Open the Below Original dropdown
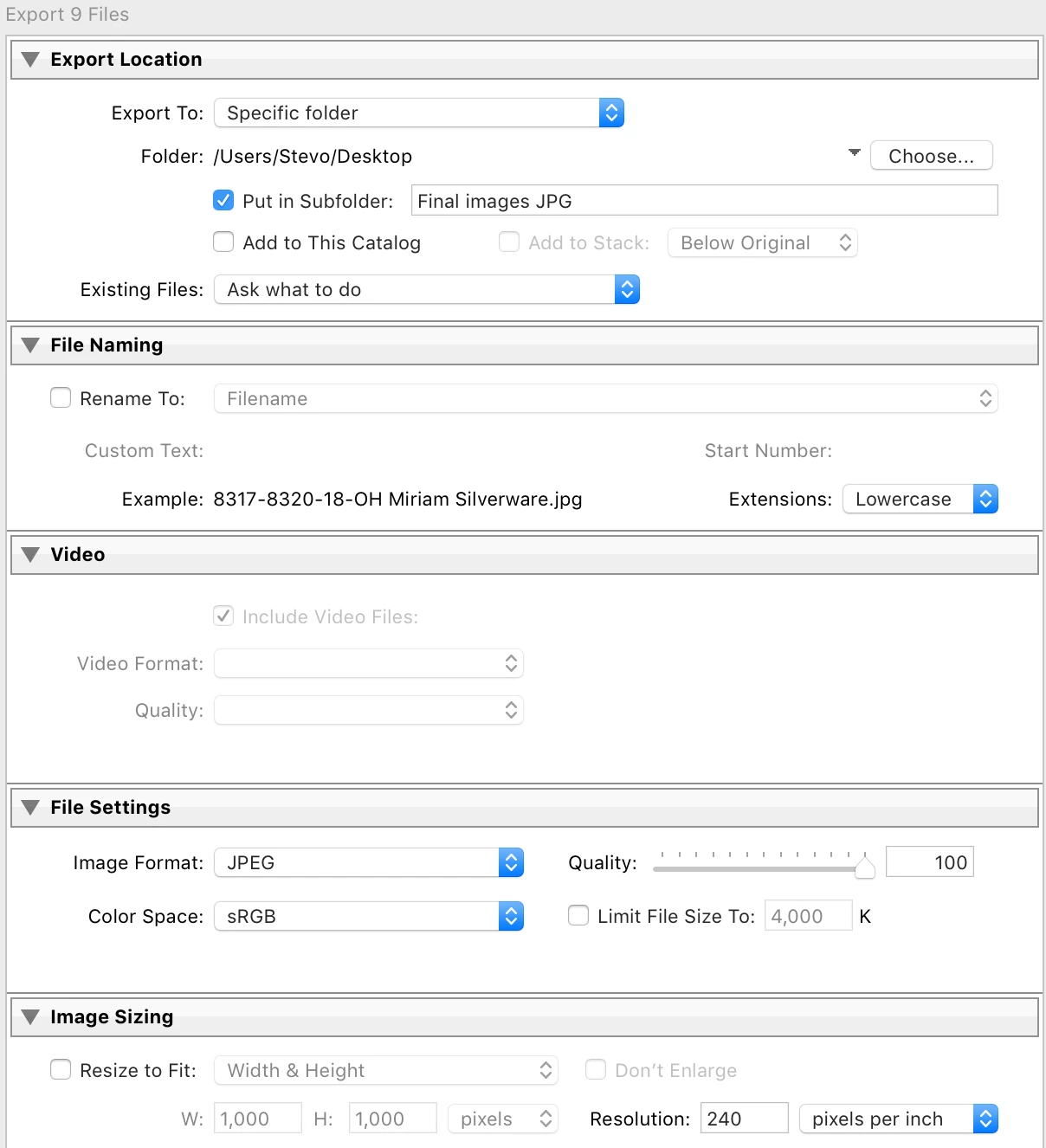Image resolution: width=1046 pixels, height=1148 pixels. (x=763, y=243)
